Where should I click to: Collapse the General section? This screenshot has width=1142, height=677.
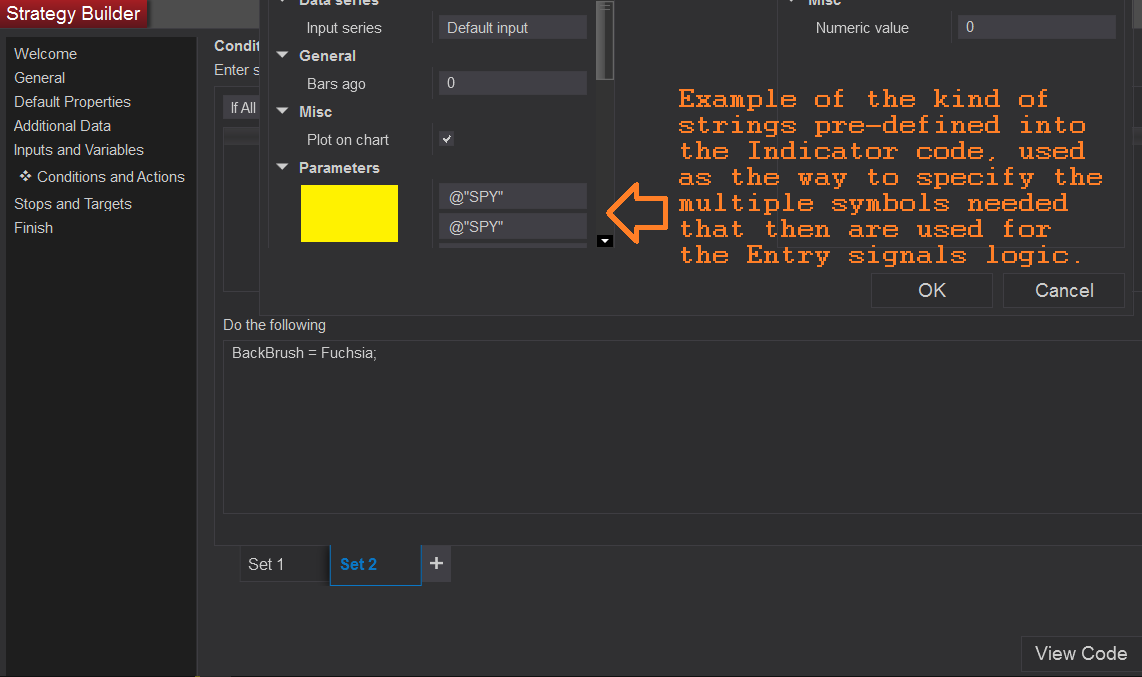[281, 55]
